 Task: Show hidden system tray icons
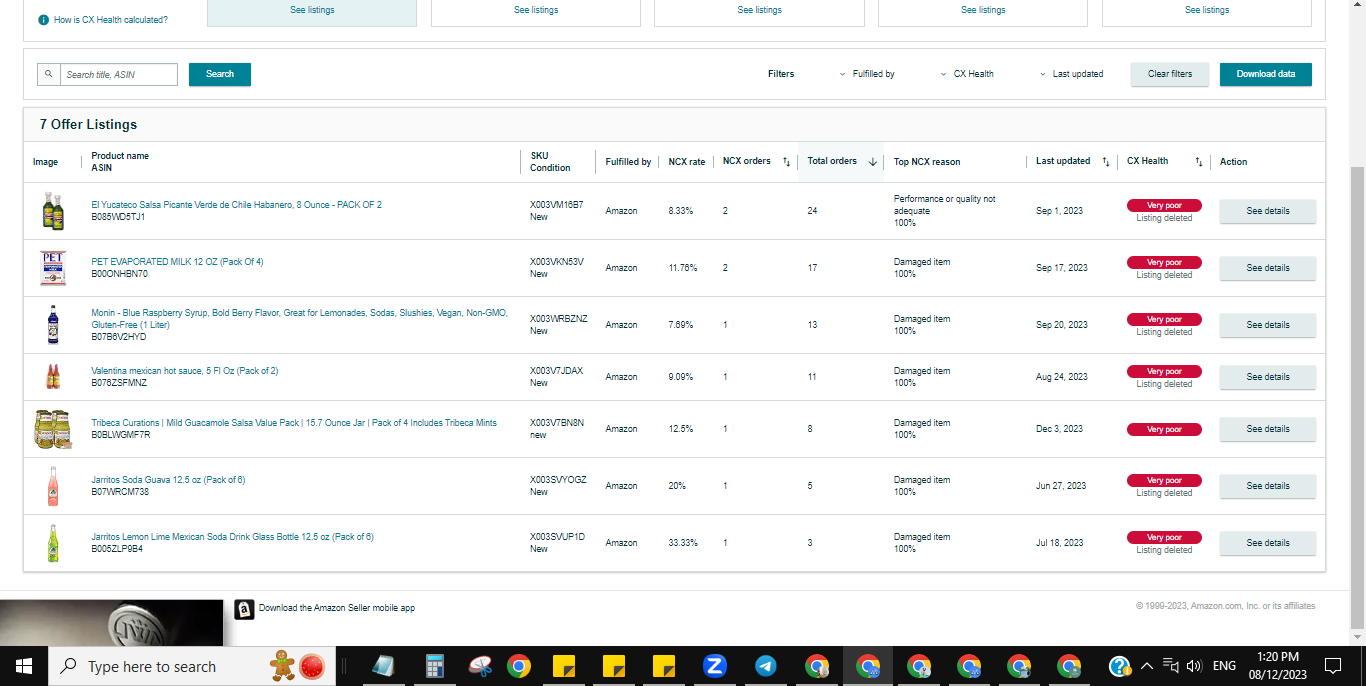coord(1146,666)
